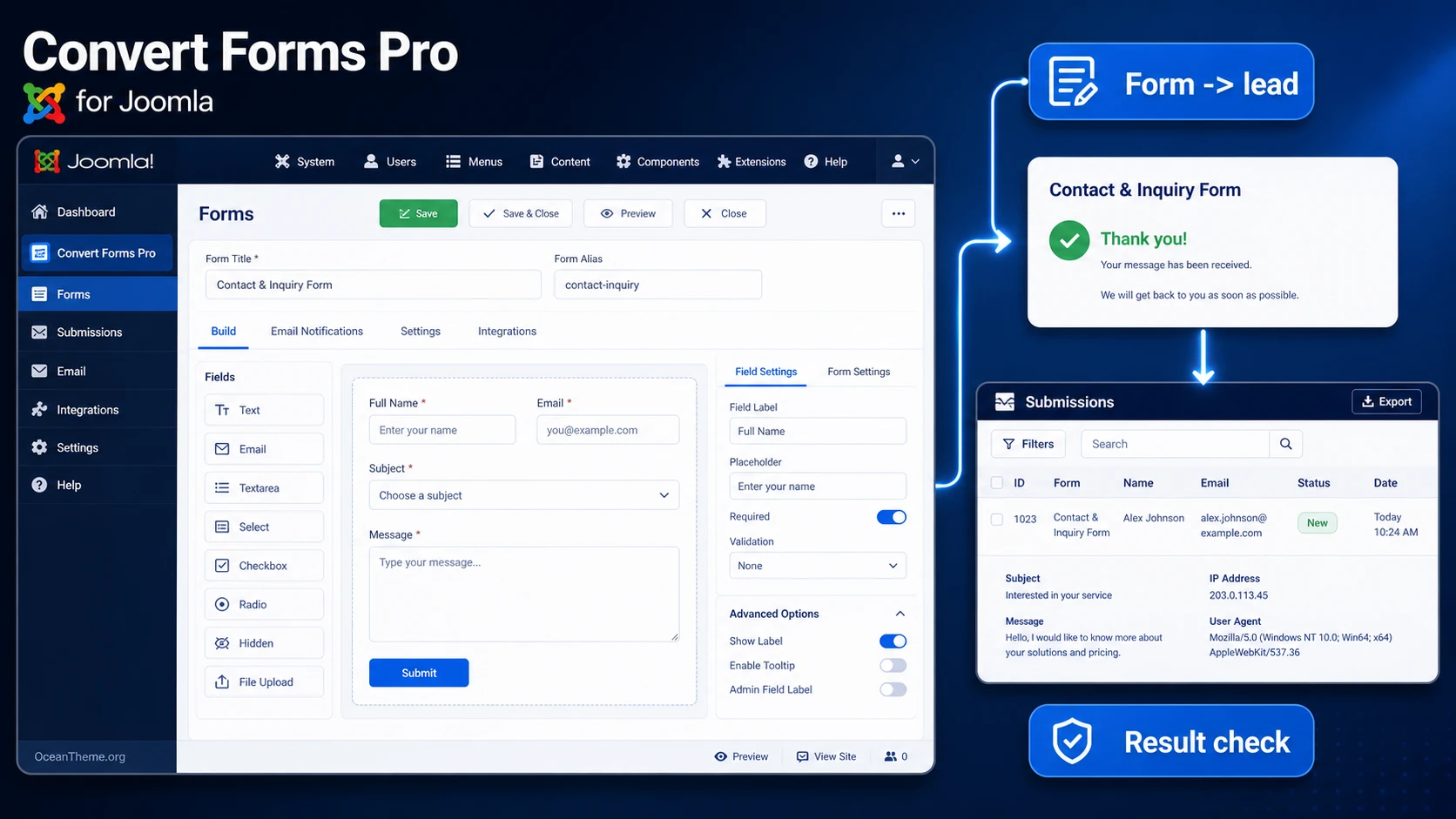Edit the Form Title field
The height and width of the screenshot is (819, 1456).
click(373, 285)
